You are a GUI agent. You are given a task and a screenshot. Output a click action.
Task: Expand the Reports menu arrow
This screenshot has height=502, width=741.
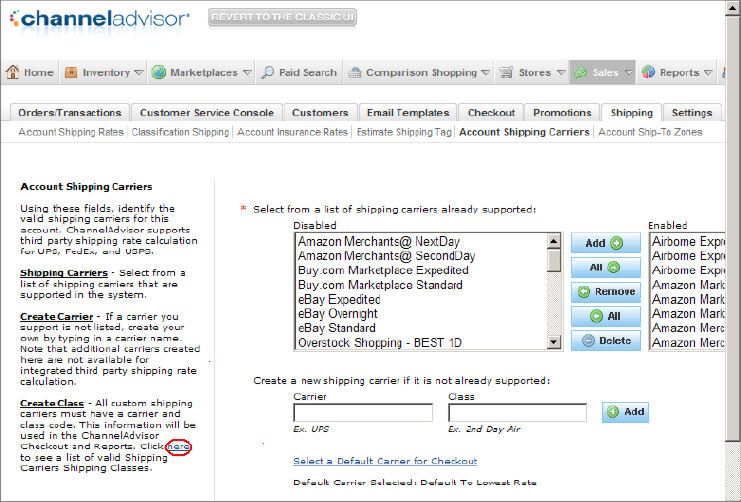point(708,73)
